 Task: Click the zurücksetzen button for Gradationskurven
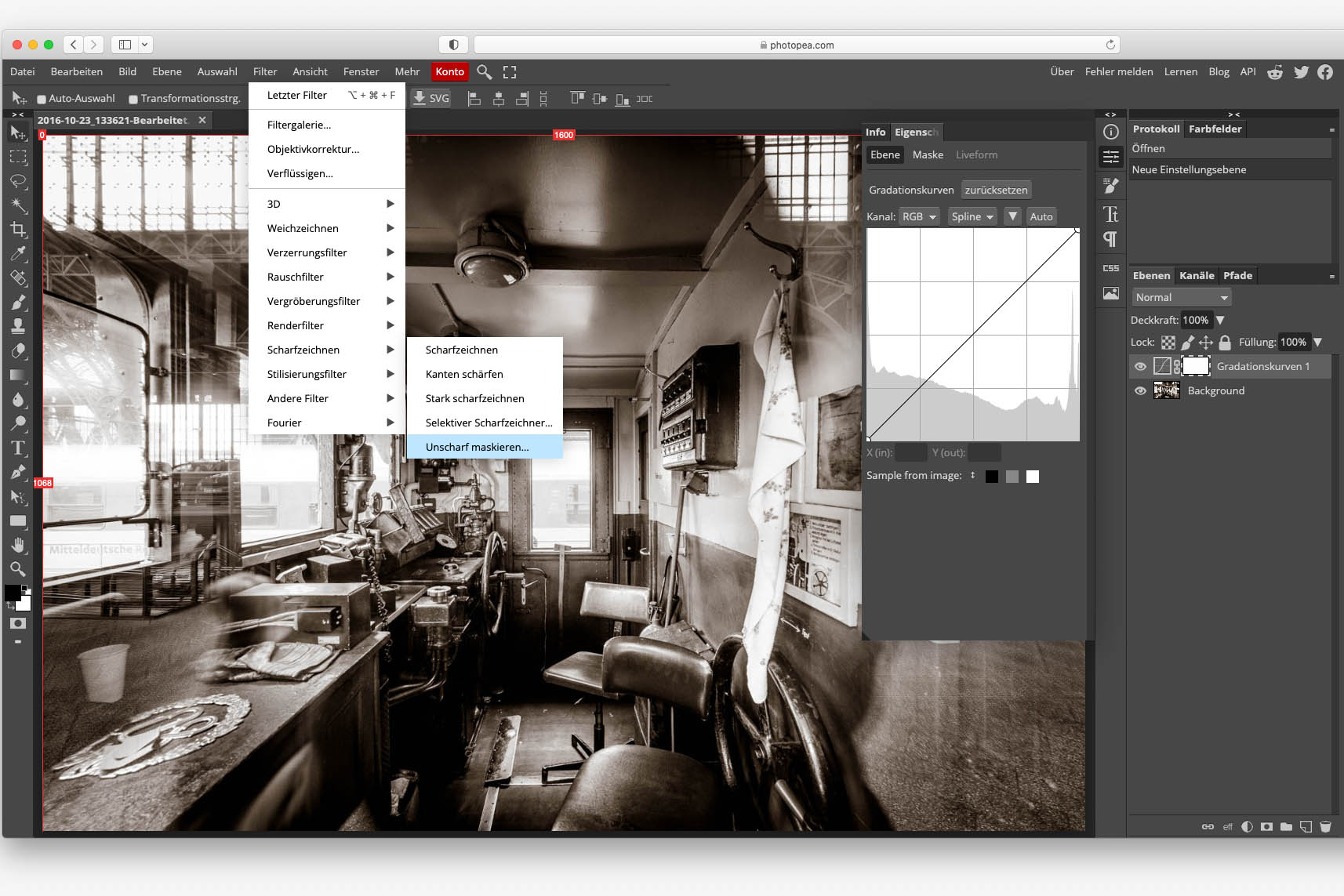pyautogui.click(x=996, y=189)
